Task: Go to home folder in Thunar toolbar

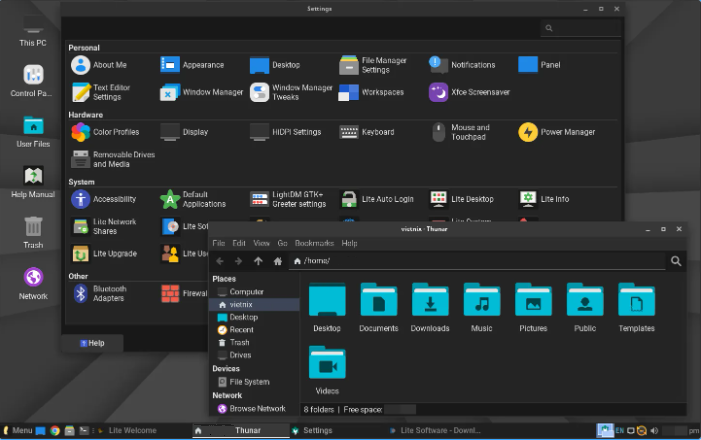Action: [278, 261]
